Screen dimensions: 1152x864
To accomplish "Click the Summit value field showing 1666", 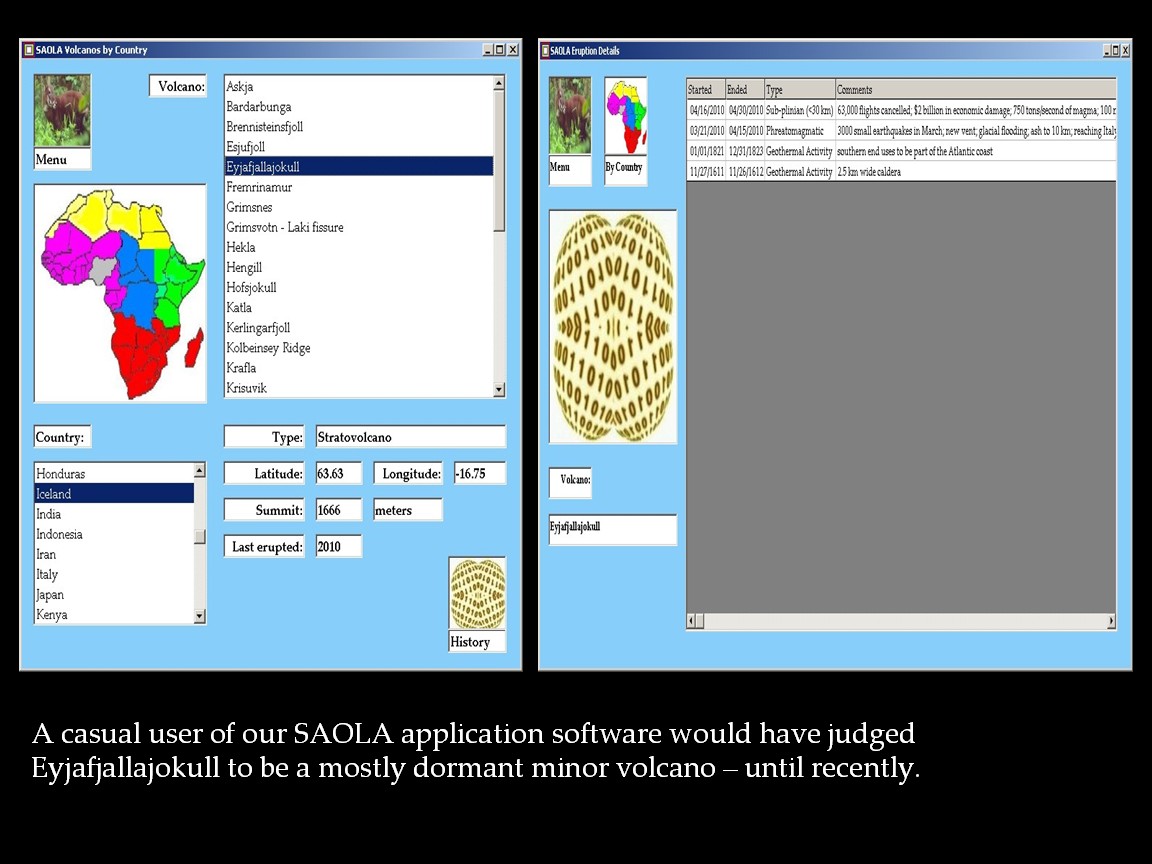I will coord(338,510).
